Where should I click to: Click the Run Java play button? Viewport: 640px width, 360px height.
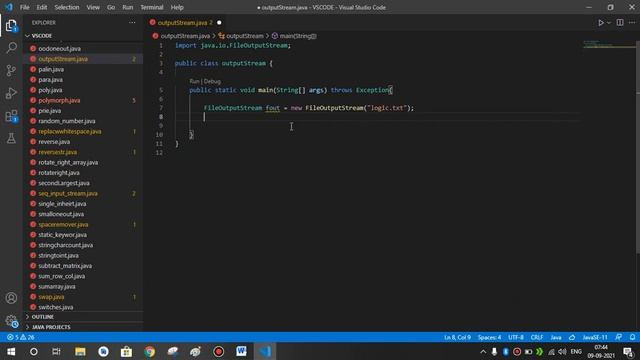coord(601,23)
